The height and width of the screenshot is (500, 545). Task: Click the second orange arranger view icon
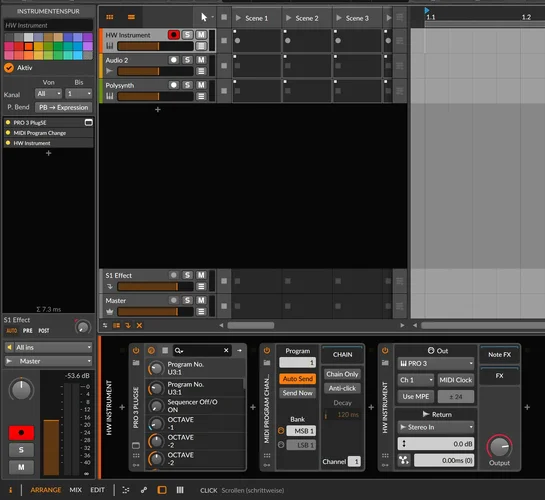pyautogui.click(x=131, y=17)
